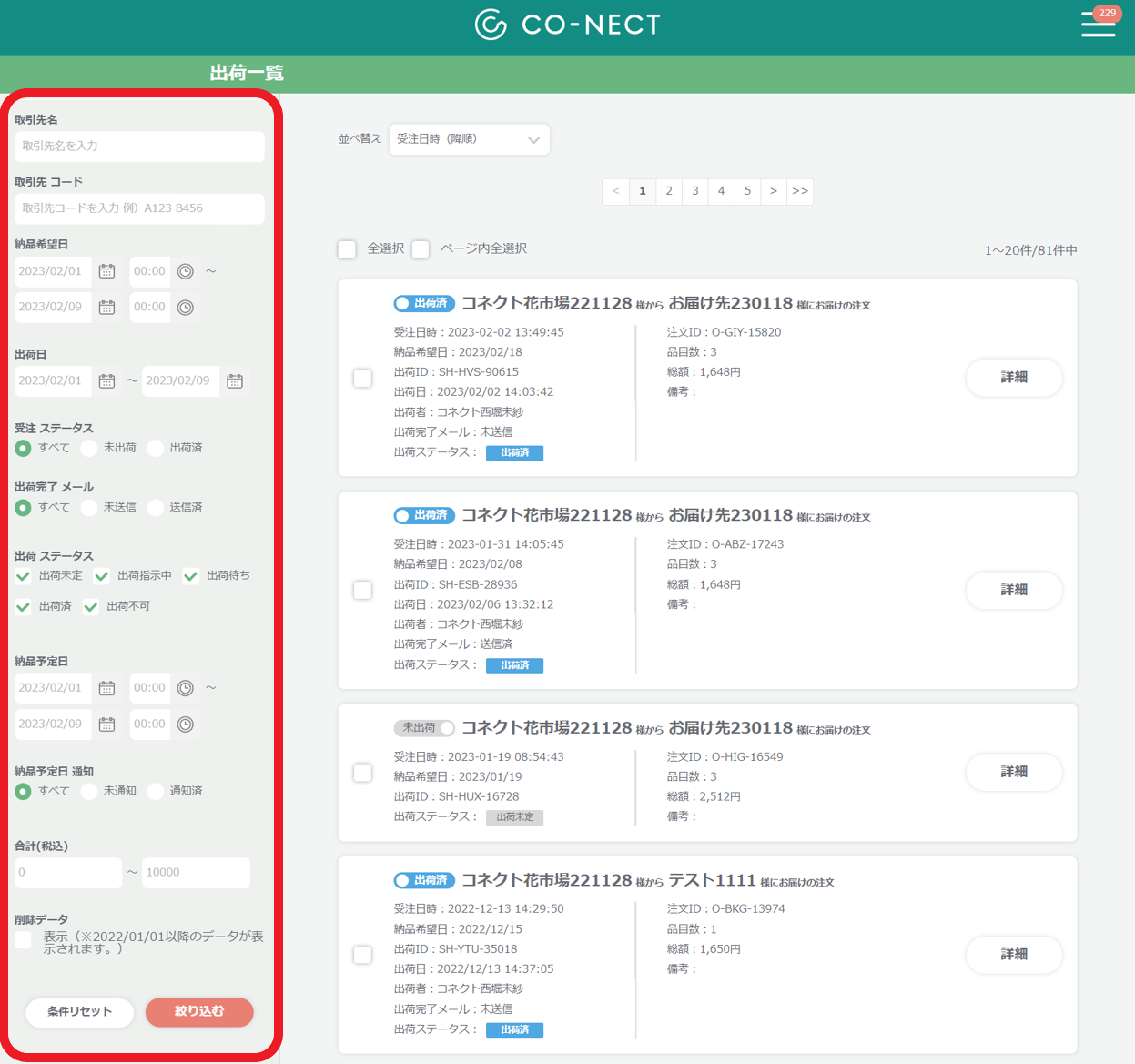
Task: Uncheck 出荷済 under 出荷ステータス filter
Action: 24,607
